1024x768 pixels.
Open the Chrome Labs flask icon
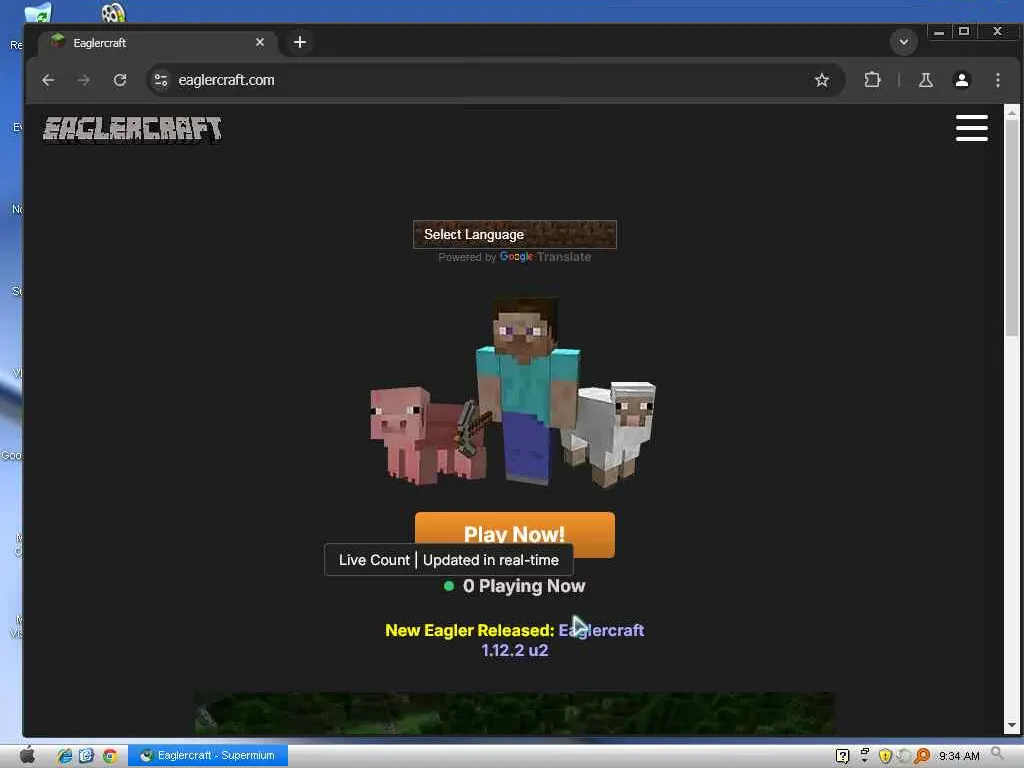(925, 80)
